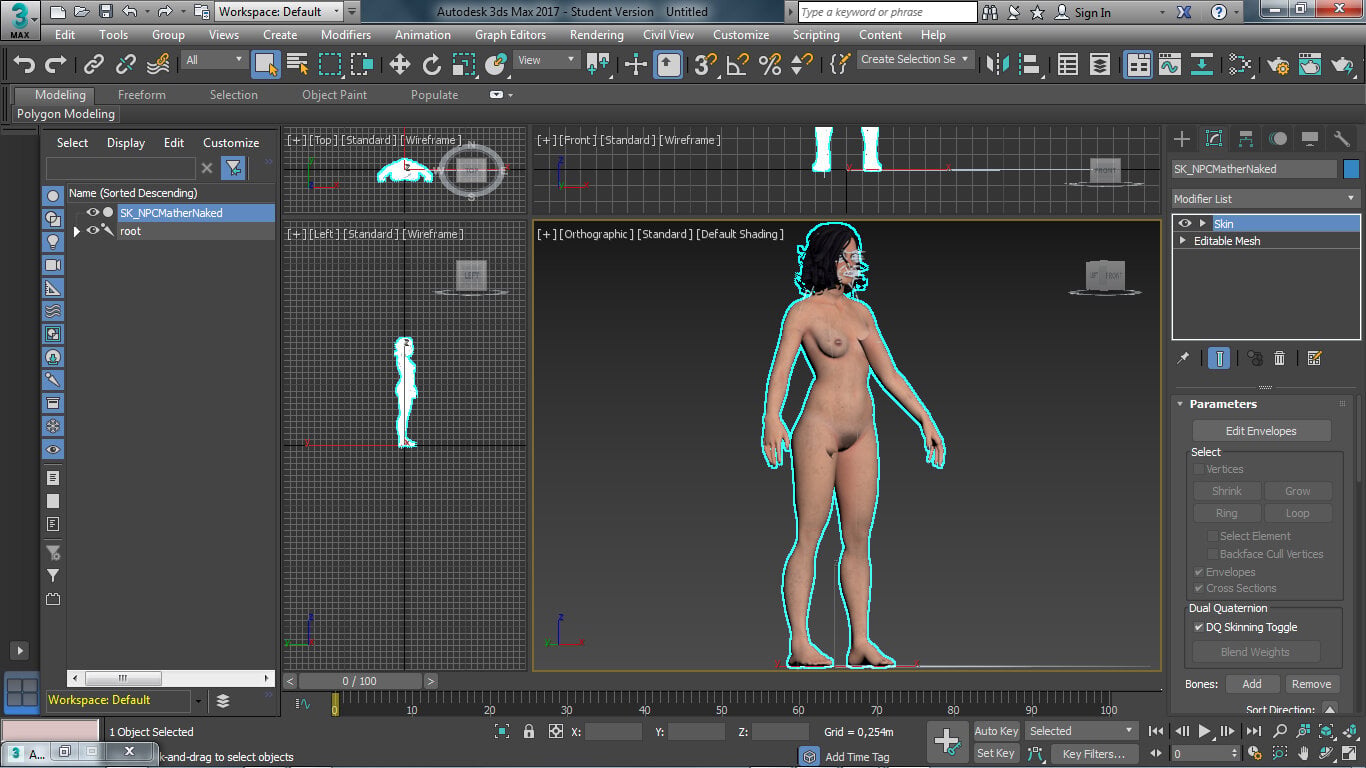This screenshot has width=1366, height=768.
Task: Open the Render Setup teapot icon
Action: (1278, 65)
